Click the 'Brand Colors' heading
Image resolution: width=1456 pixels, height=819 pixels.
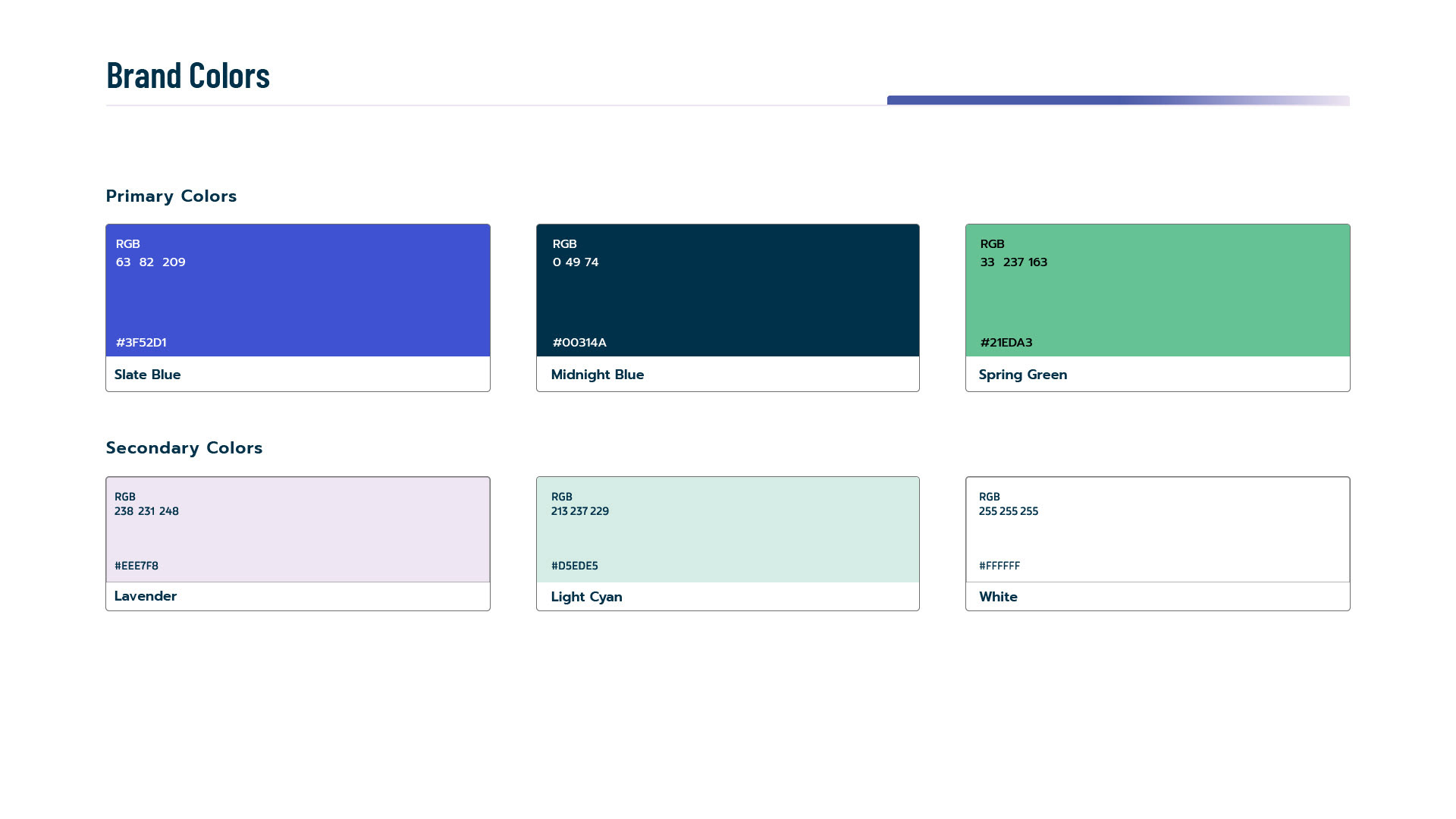188,75
